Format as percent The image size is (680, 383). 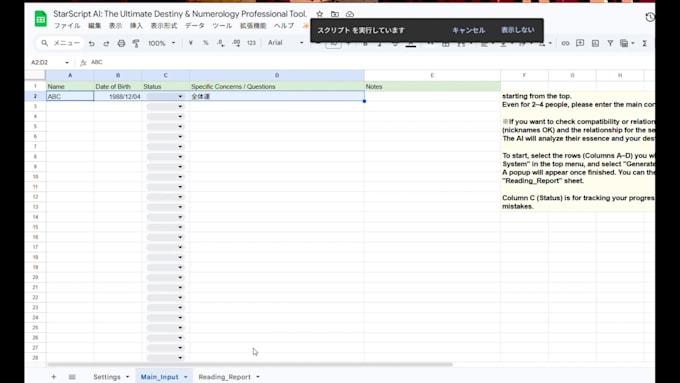click(x=206, y=43)
